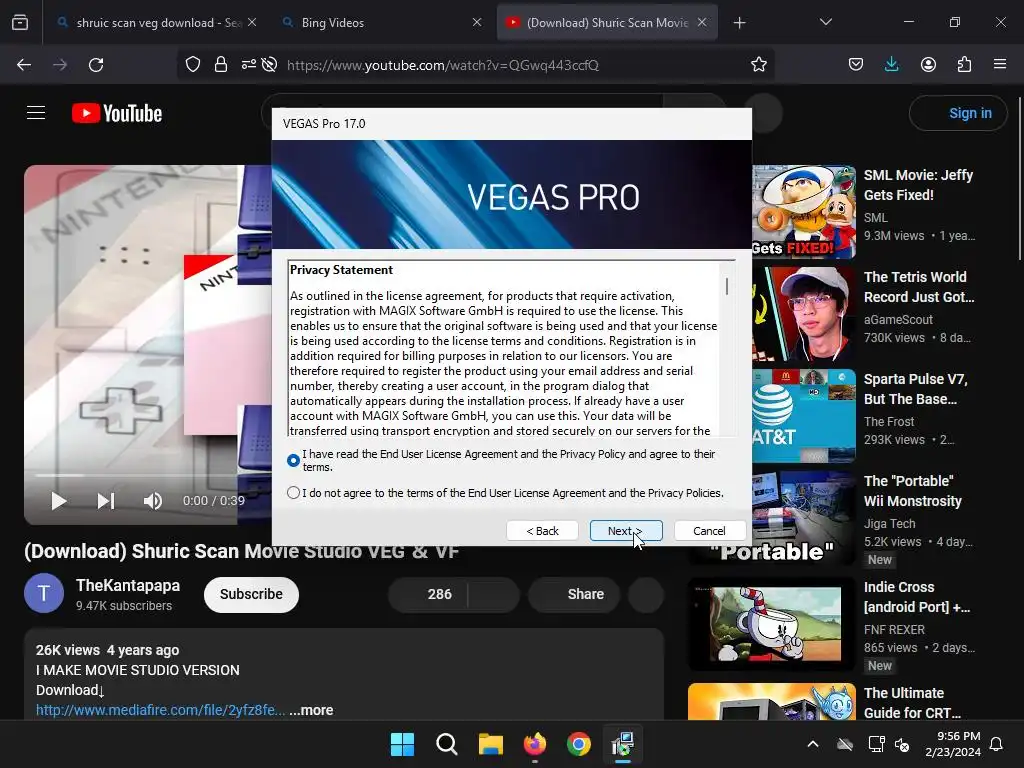This screenshot has height=768, width=1024.
Task: Open File Explorer from taskbar
Action: click(490, 744)
